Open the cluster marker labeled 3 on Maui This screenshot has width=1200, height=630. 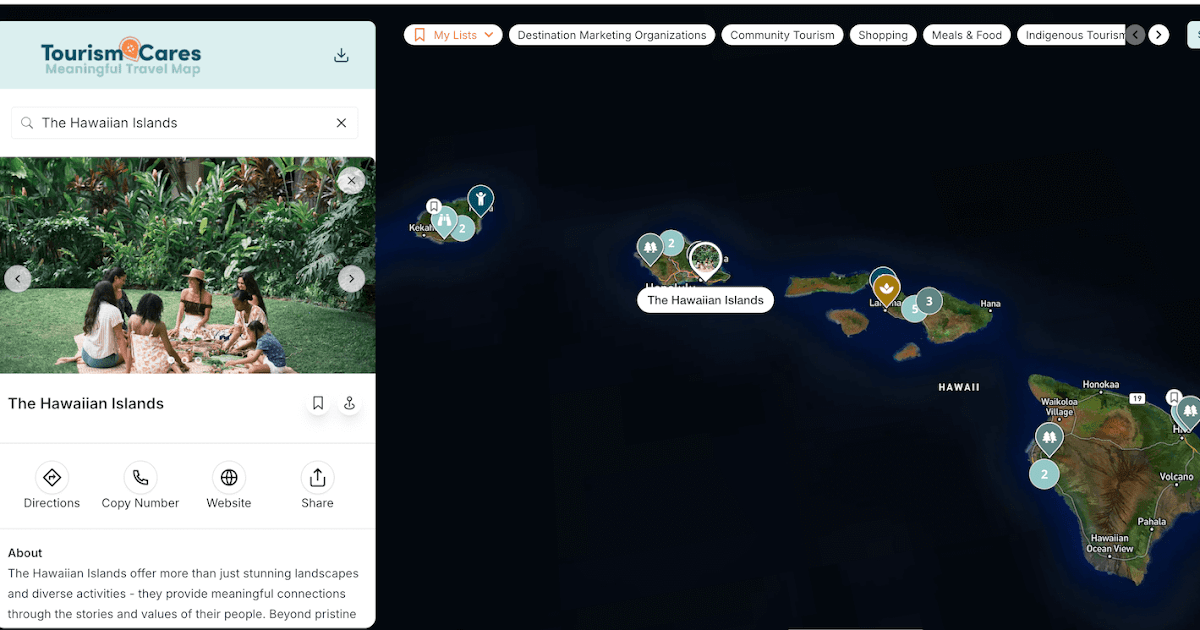click(x=929, y=300)
